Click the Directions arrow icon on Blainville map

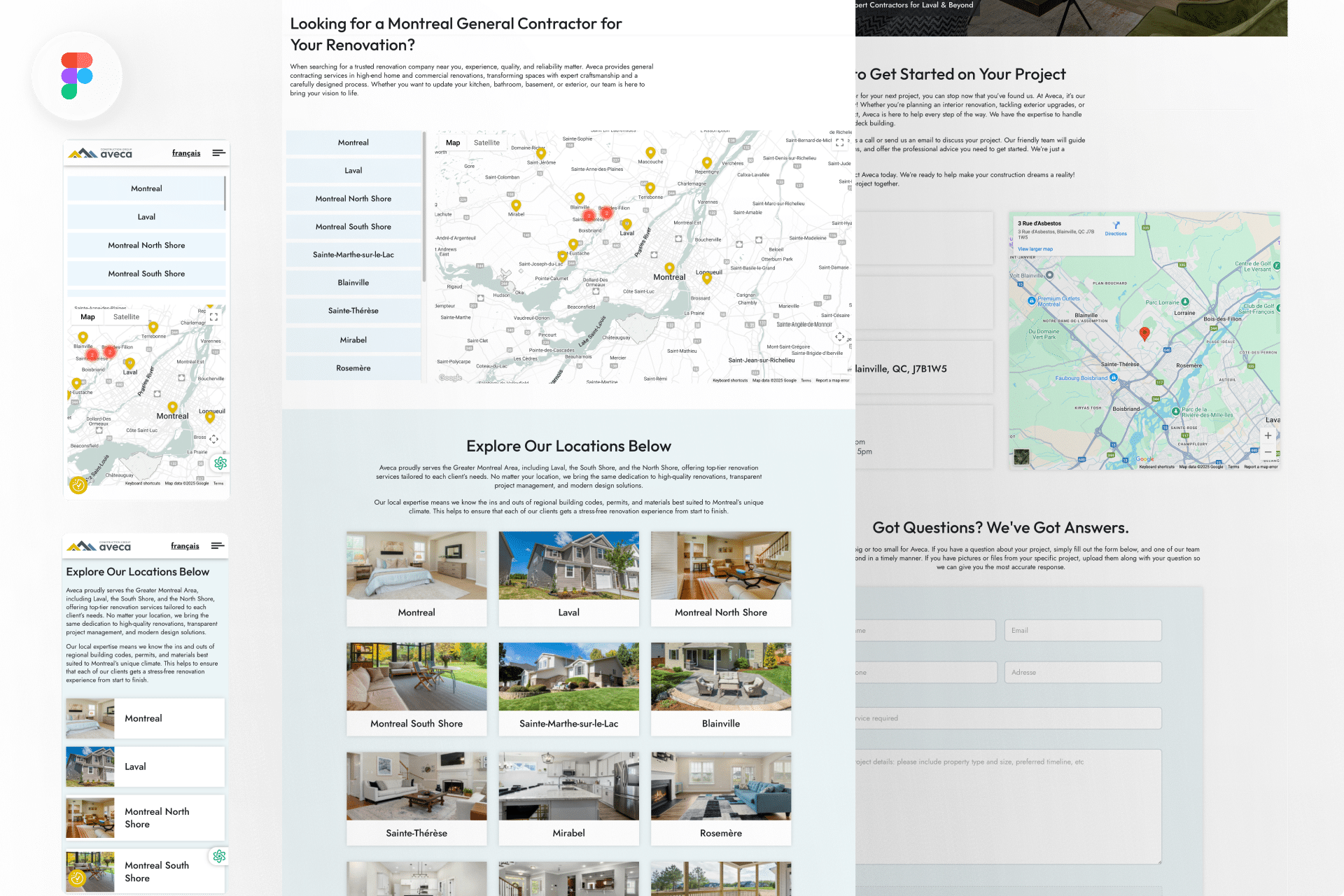pos(1116,225)
